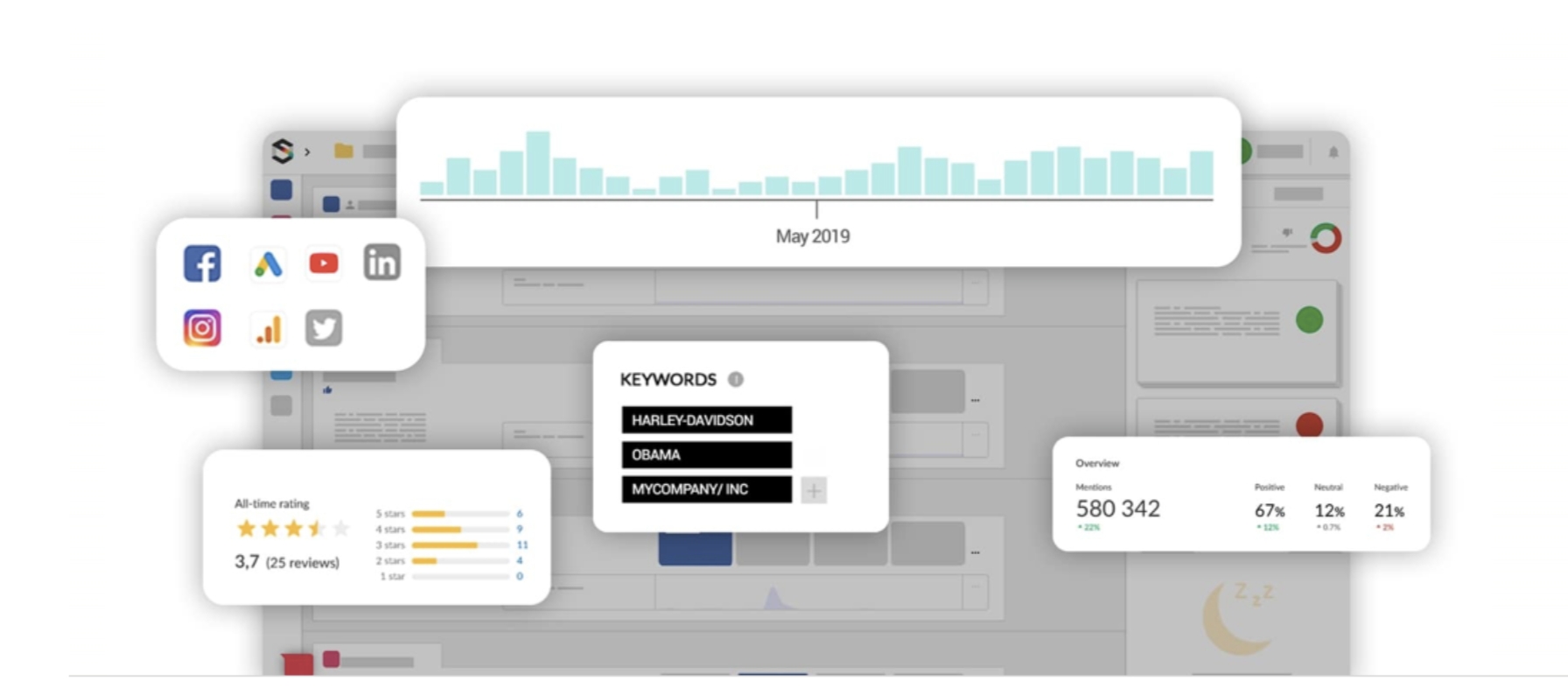The height and width of the screenshot is (688, 1568).
Task: Click the 2 stars rating row
Action: [x=450, y=561]
